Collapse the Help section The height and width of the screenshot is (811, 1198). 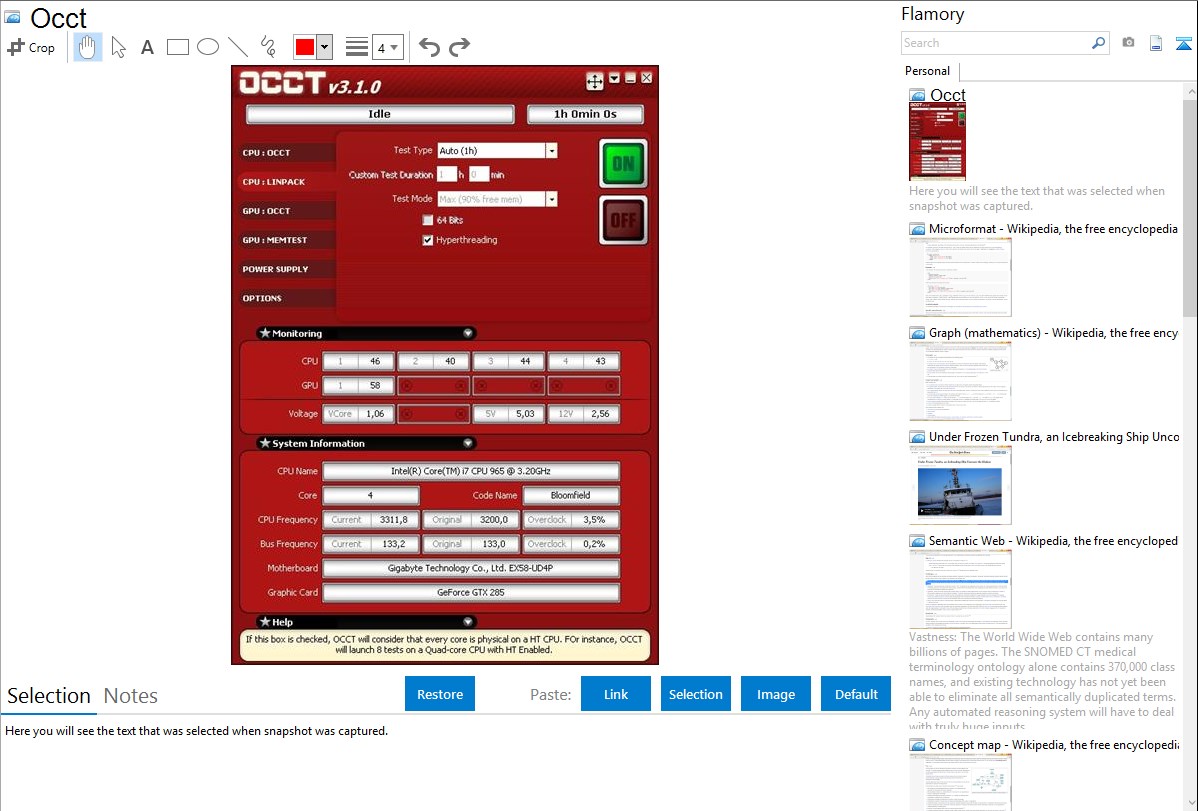point(468,621)
